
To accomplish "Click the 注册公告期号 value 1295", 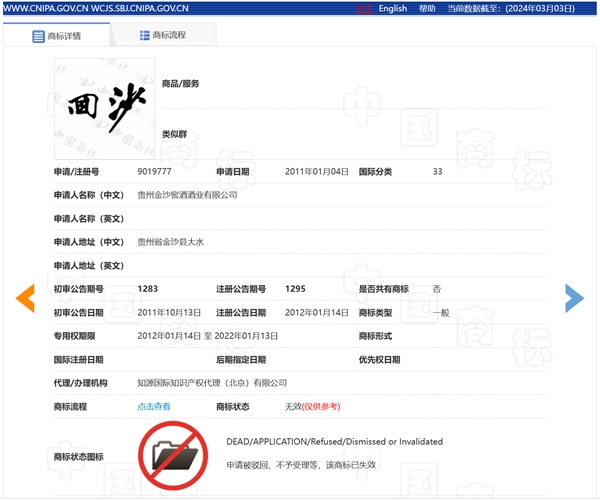I will click(295, 289).
